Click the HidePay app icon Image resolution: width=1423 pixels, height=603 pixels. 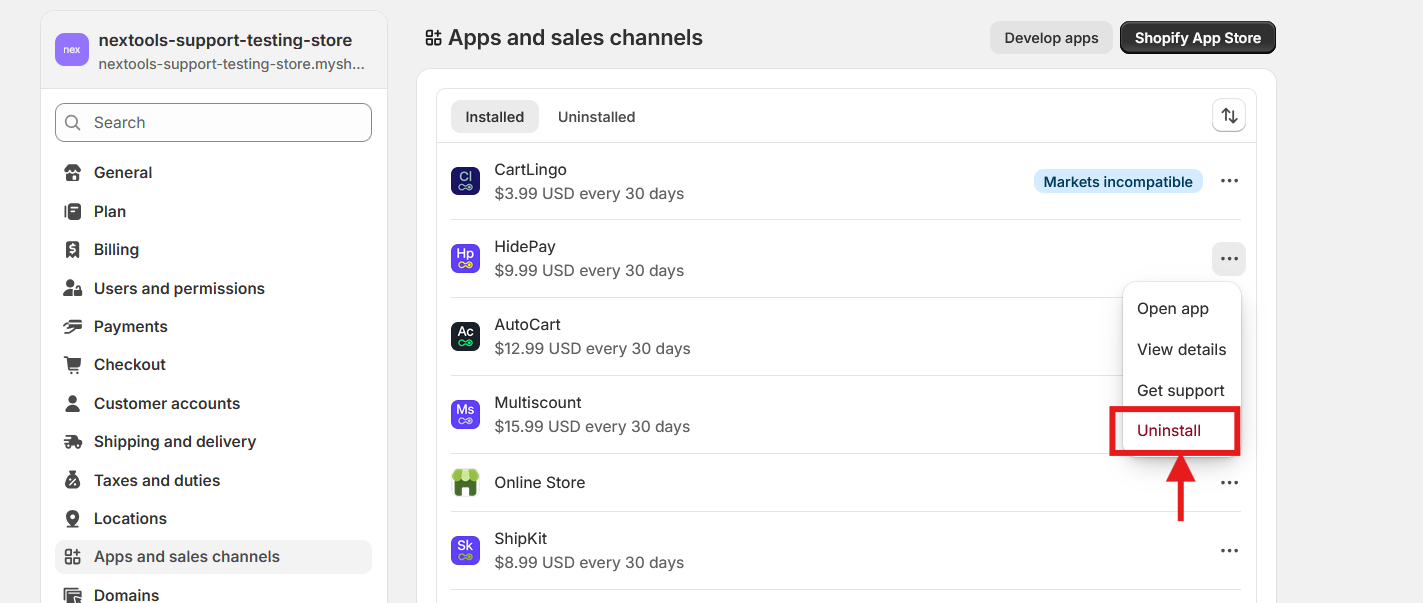tap(465, 259)
